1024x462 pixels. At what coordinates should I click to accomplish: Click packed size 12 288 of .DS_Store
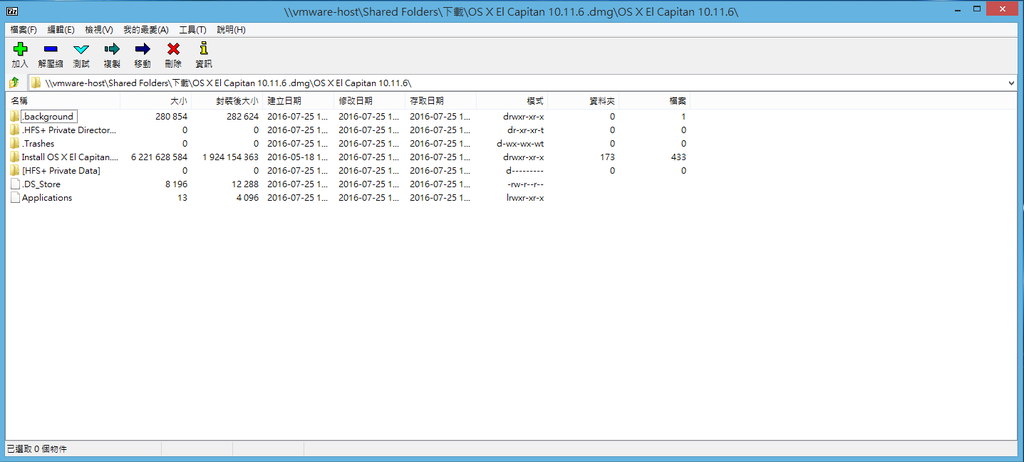click(x=246, y=184)
